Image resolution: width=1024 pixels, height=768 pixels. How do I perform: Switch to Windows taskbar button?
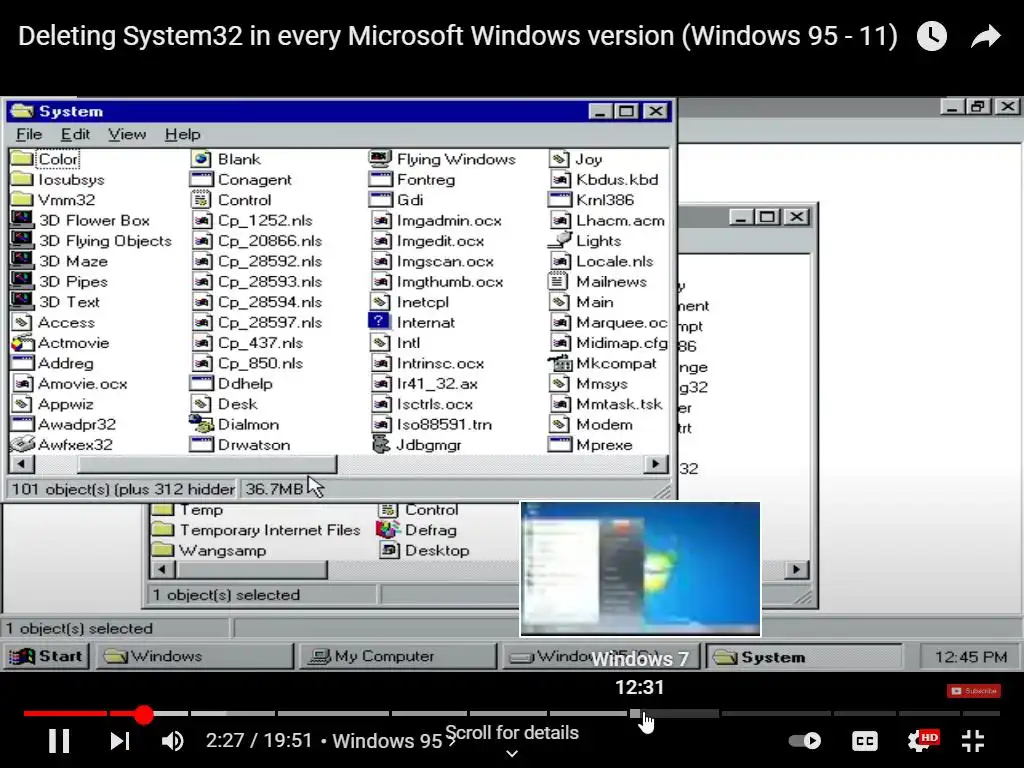(195, 656)
